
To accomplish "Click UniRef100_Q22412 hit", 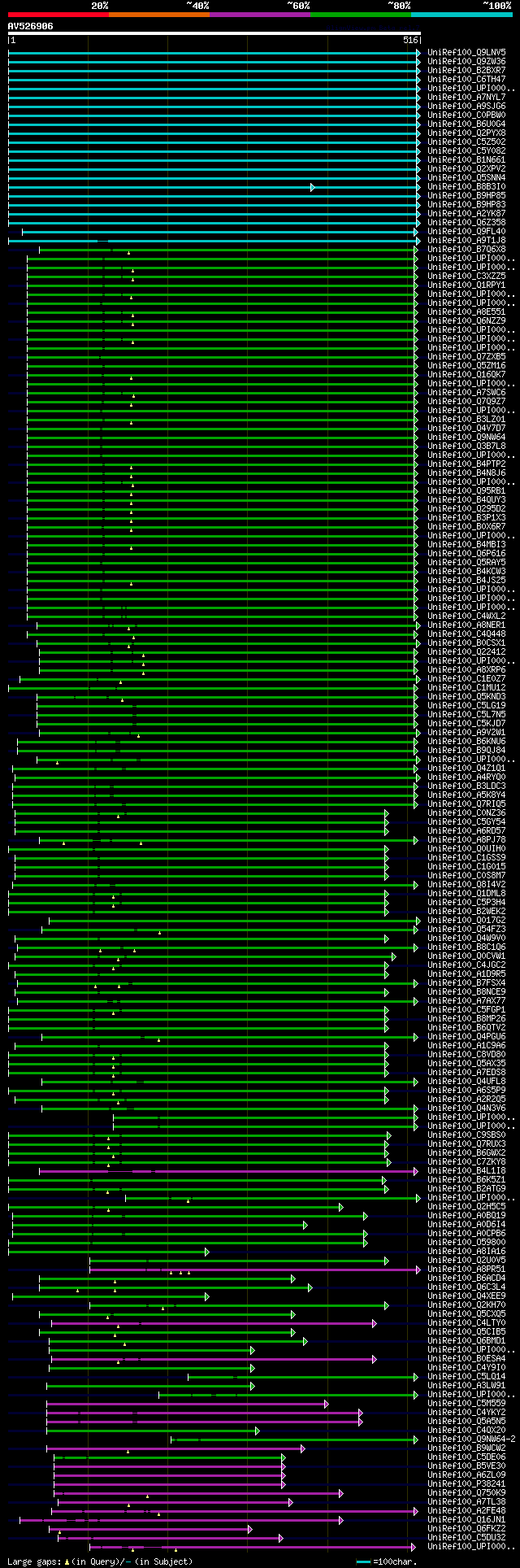I will [x=466, y=651].
